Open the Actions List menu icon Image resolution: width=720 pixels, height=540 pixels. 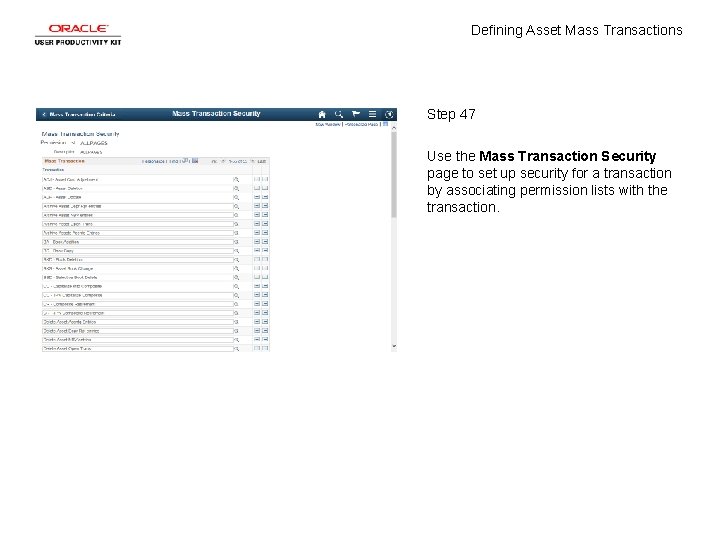(x=372, y=114)
